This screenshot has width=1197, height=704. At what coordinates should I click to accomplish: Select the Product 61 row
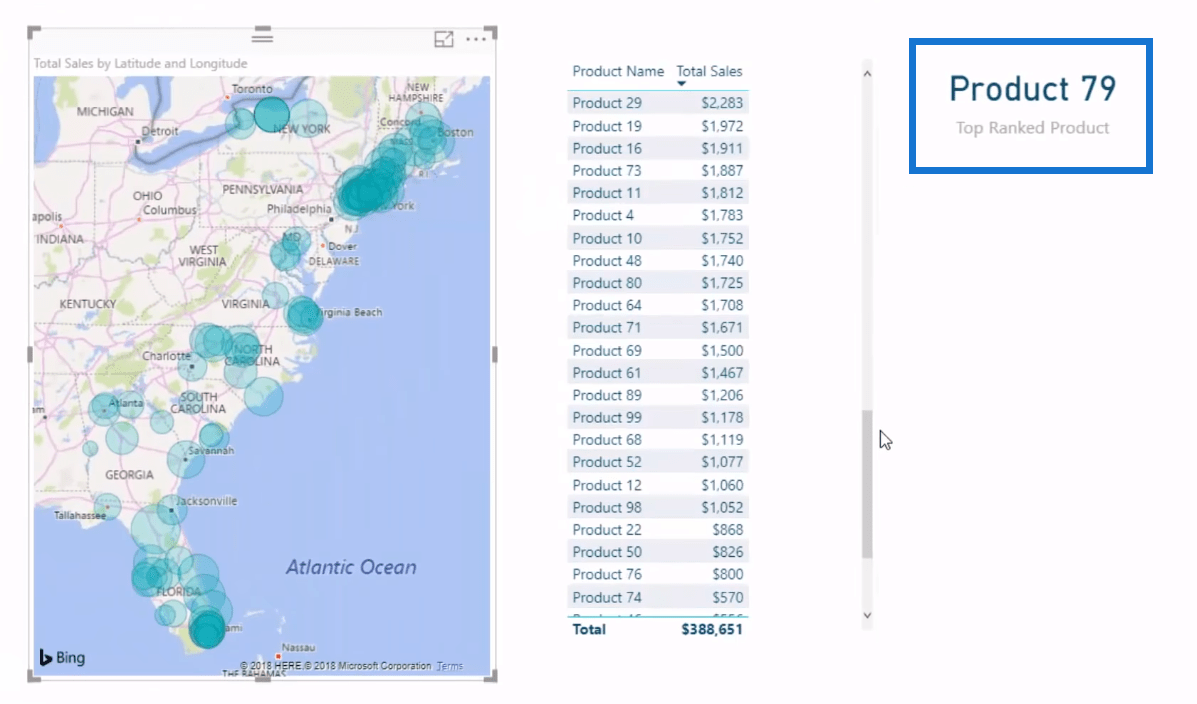pyautogui.click(x=657, y=373)
